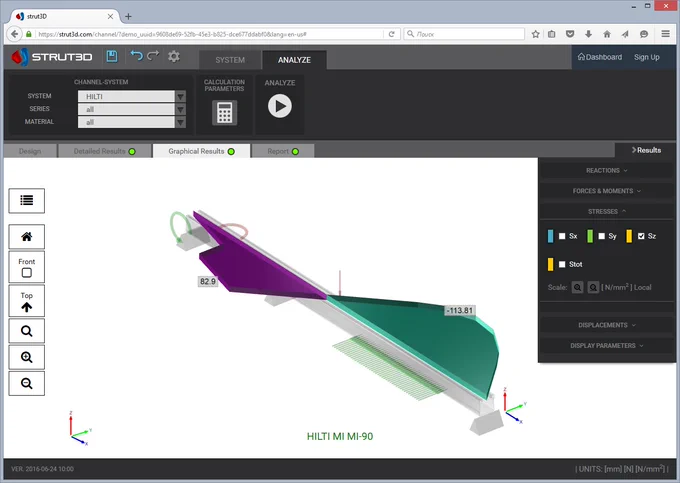Open the Detailed Results tab
The image size is (680, 483).
coord(105,151)
